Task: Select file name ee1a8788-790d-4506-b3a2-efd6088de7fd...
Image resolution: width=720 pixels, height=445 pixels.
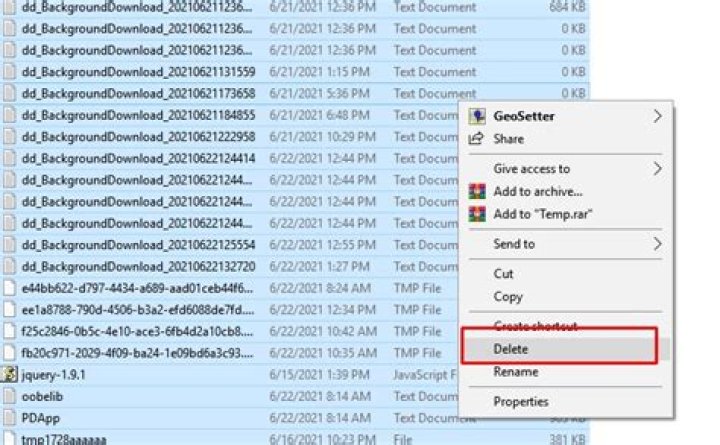Action: point(138,310)
